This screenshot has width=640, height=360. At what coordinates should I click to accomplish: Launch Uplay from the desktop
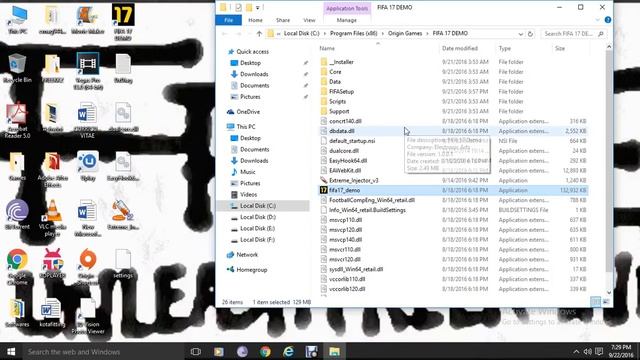87,166
